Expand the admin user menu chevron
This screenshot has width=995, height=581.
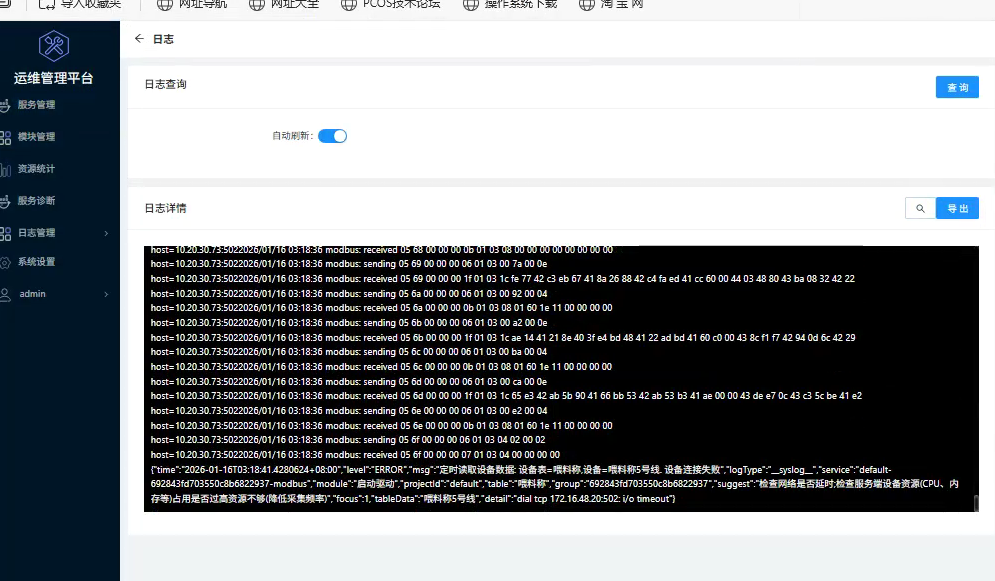tap(106, 295)
